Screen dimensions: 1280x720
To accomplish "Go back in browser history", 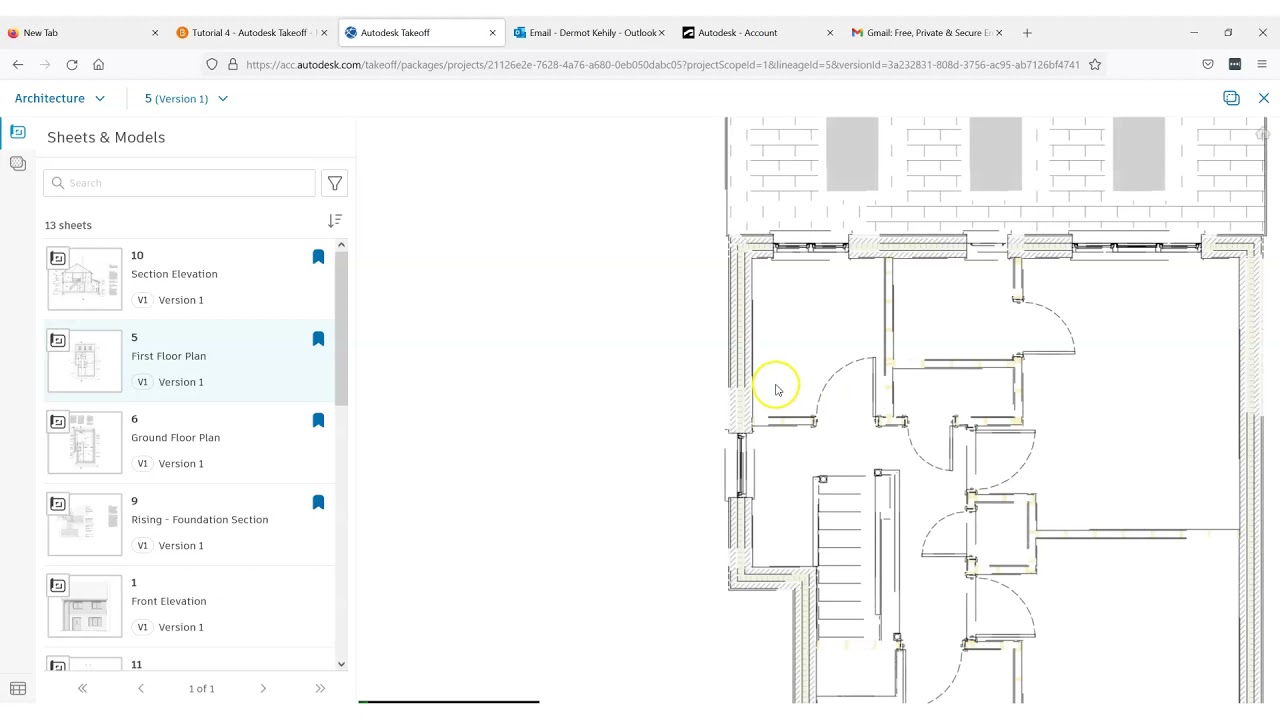I will coord(18,65).
